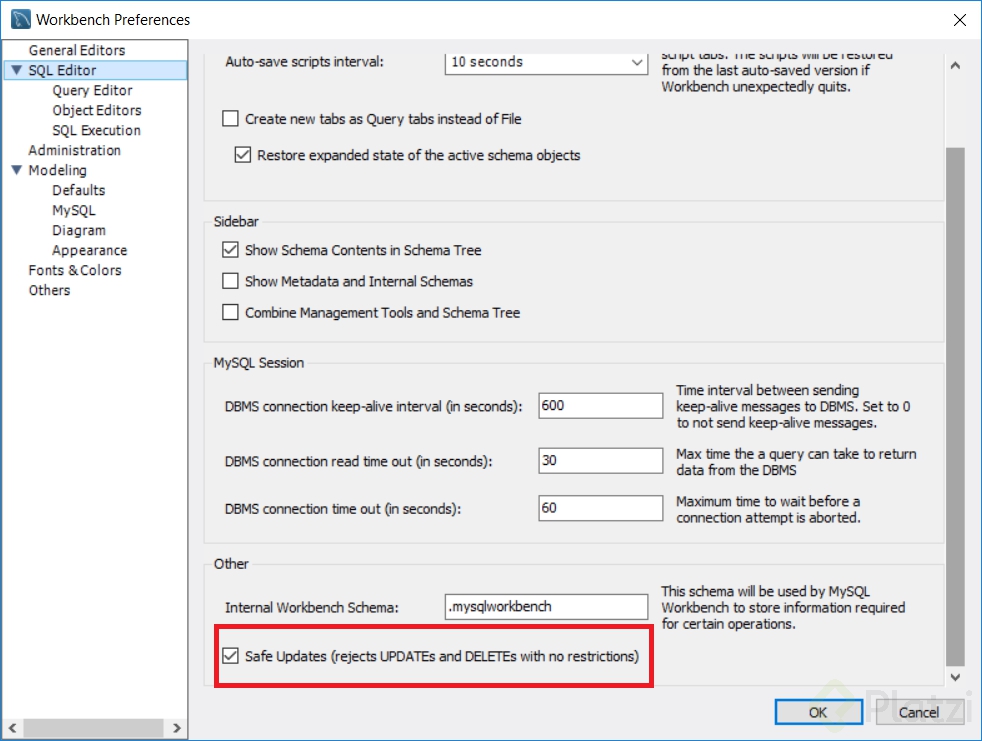Click the 'Internal Workbench Schema:' label
This screenshot has width=982, height=741.
[312, 608]
